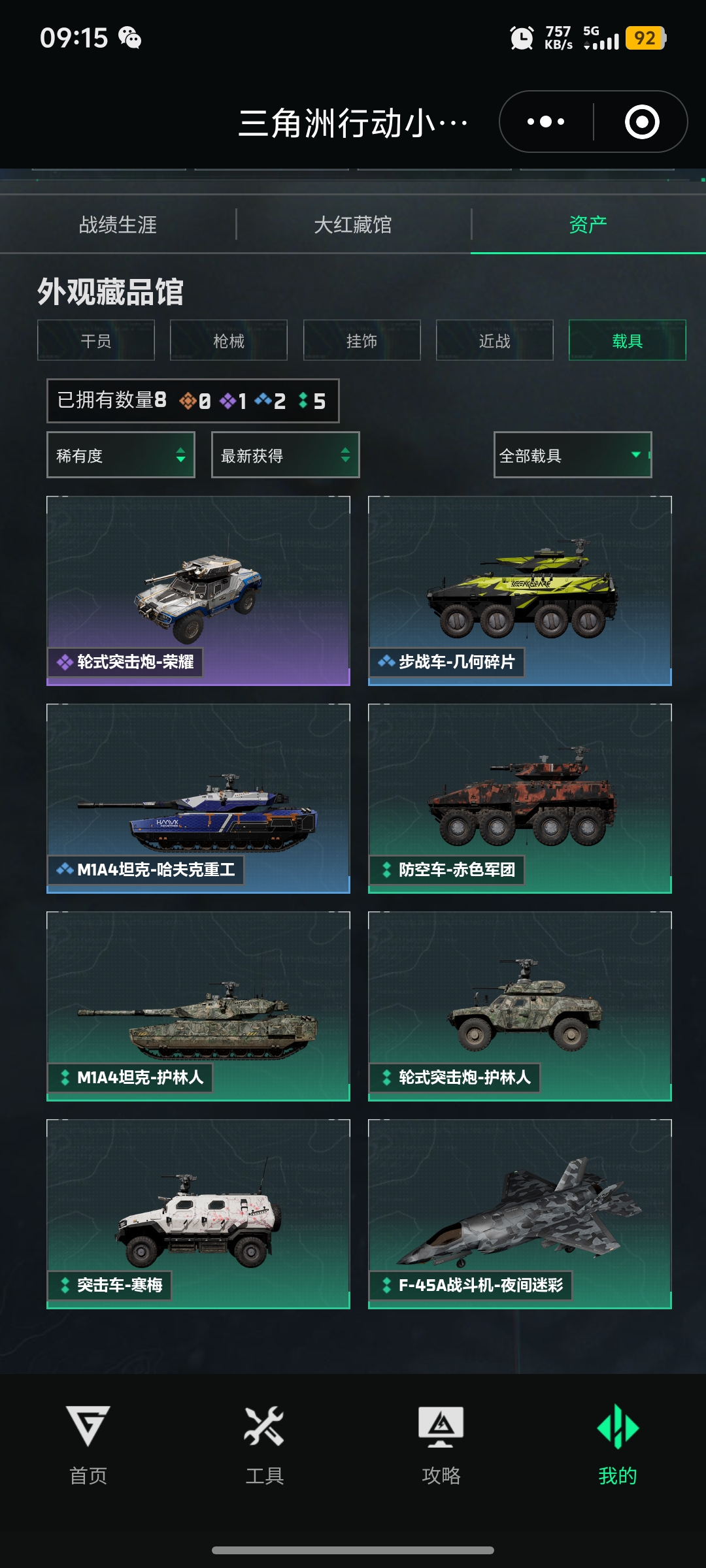The image size is (706, 1568).
Task: Switch to the 战绩生涯 tab
Action: [118, 225]
